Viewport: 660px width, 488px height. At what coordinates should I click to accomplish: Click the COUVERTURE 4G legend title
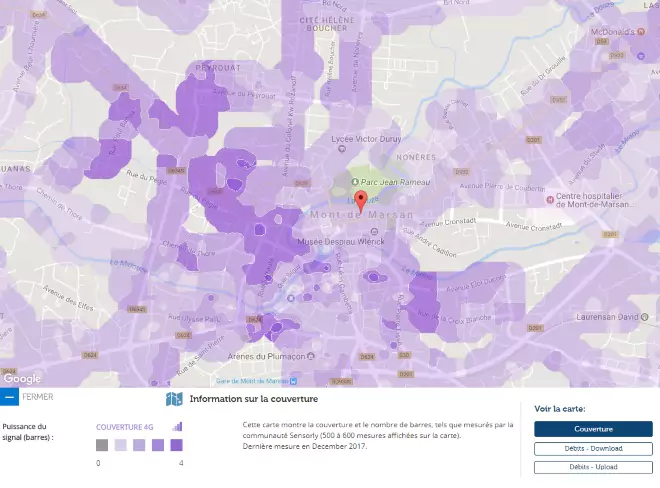pos(125,427)
